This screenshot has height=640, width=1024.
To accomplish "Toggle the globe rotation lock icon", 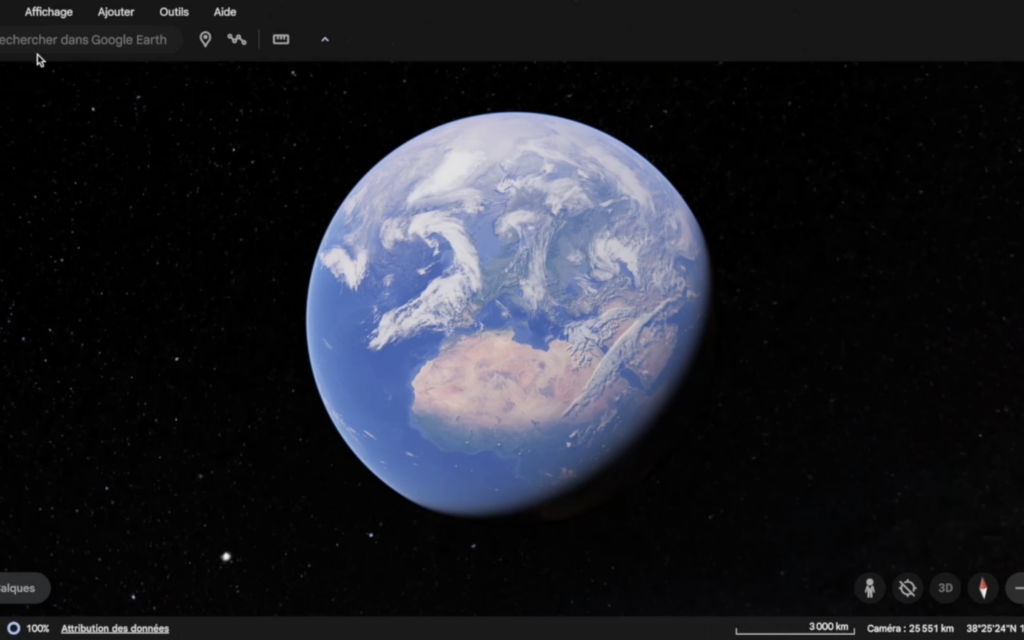I will pos(907,588).
